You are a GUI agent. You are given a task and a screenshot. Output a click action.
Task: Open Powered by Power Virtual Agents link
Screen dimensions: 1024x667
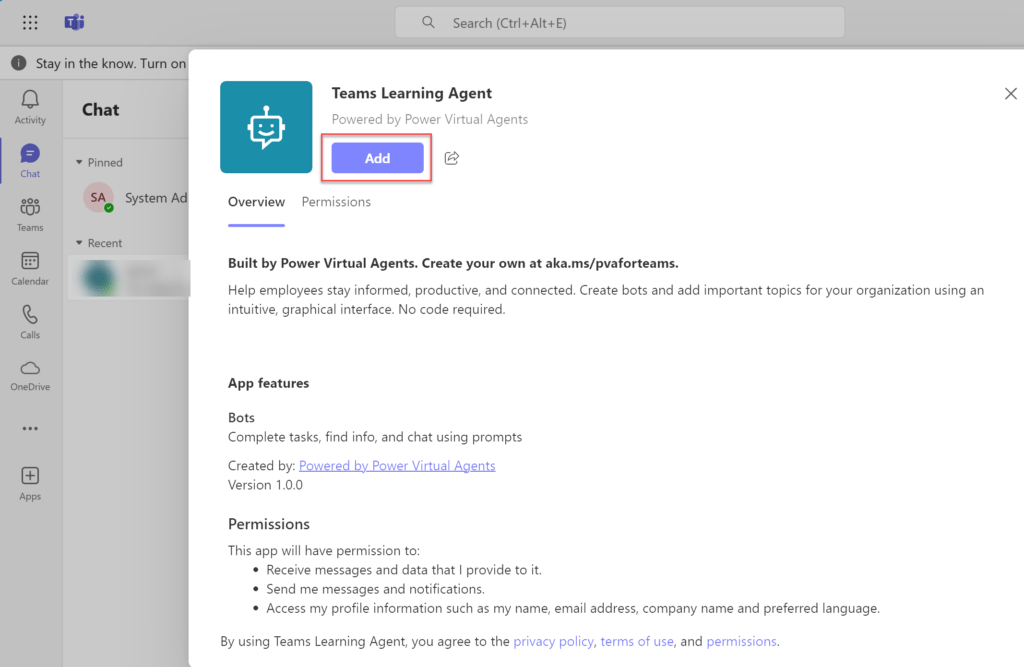tap(397, 466)
